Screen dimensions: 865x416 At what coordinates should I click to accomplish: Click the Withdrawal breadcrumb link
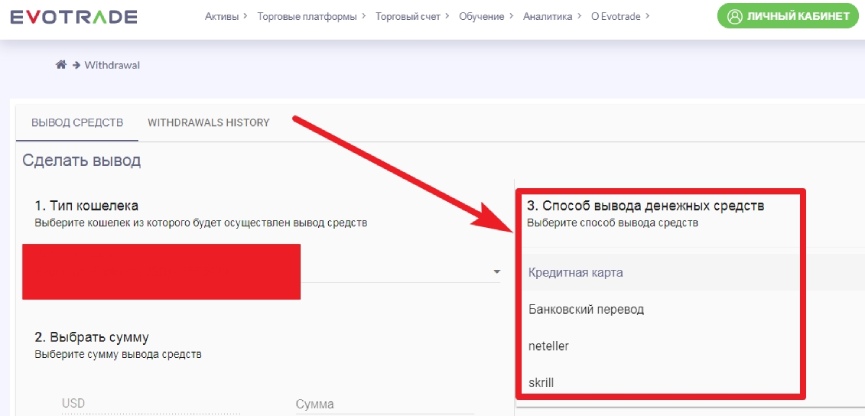112,65
